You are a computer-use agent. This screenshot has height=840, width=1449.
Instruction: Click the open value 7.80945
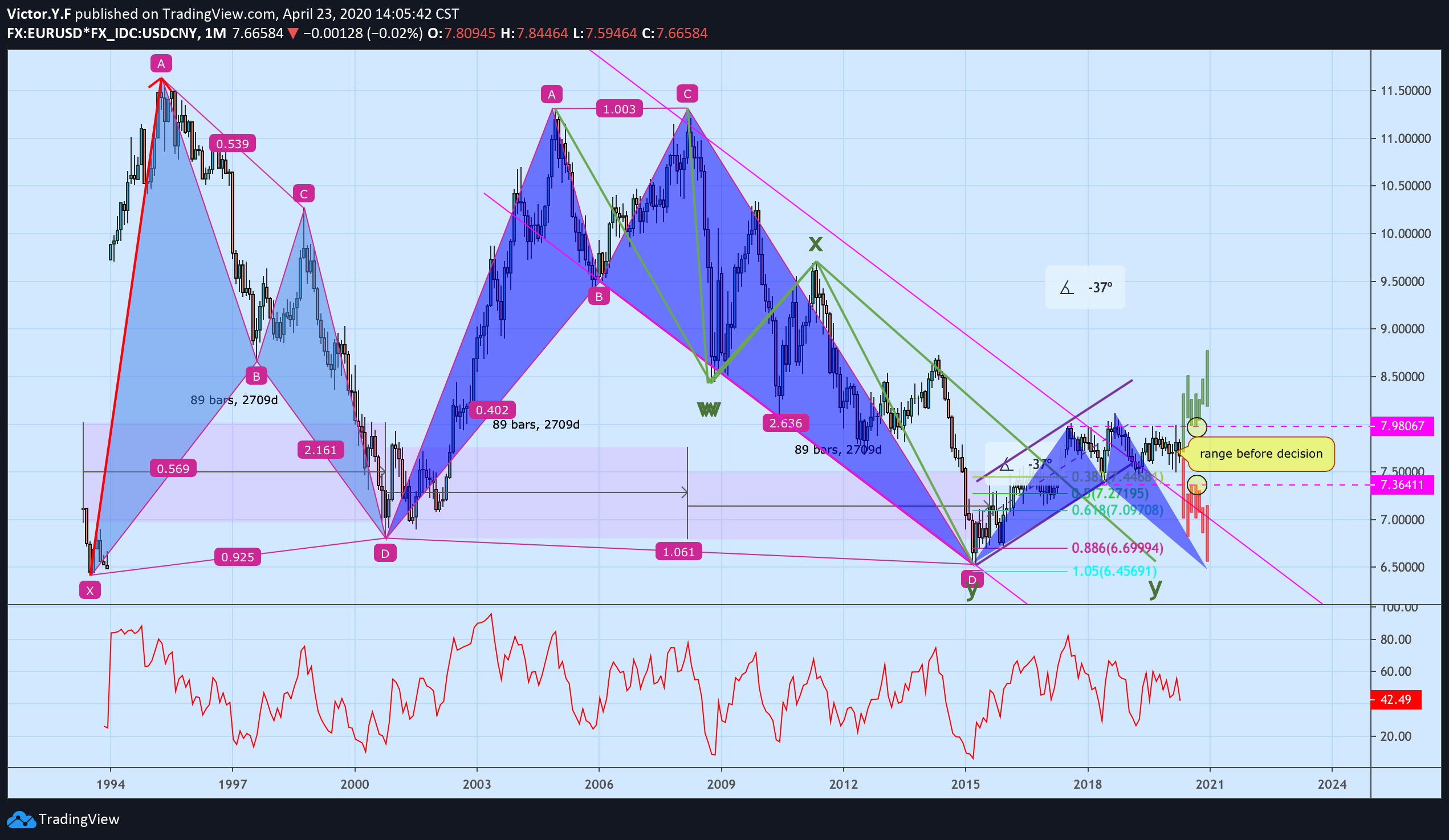click(x=470, y=34)
